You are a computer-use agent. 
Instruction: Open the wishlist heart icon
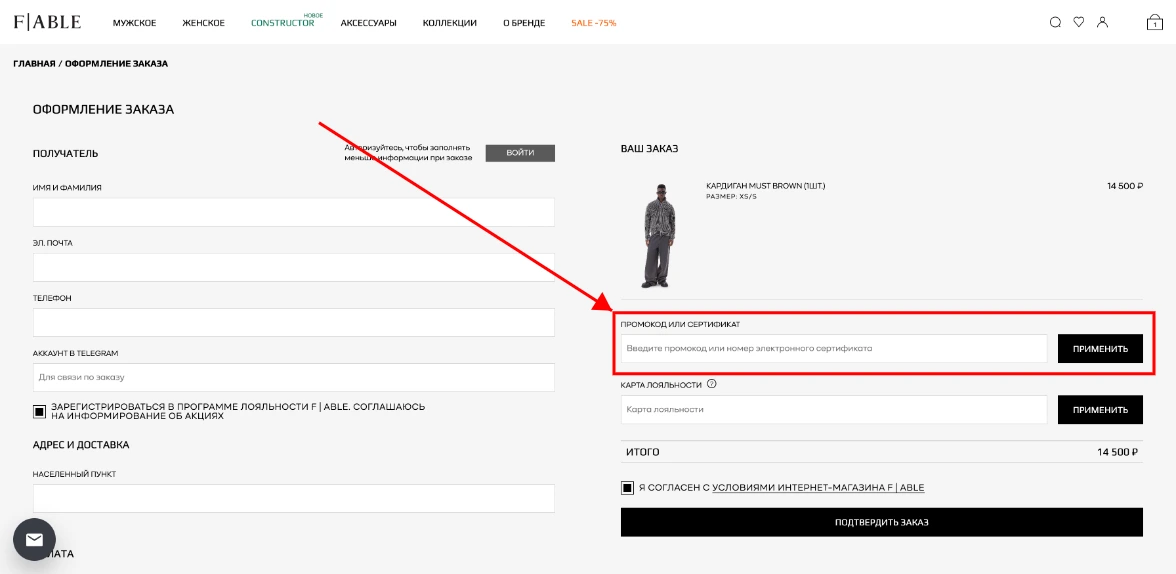pyautogui.click(x=1079, y=22)
